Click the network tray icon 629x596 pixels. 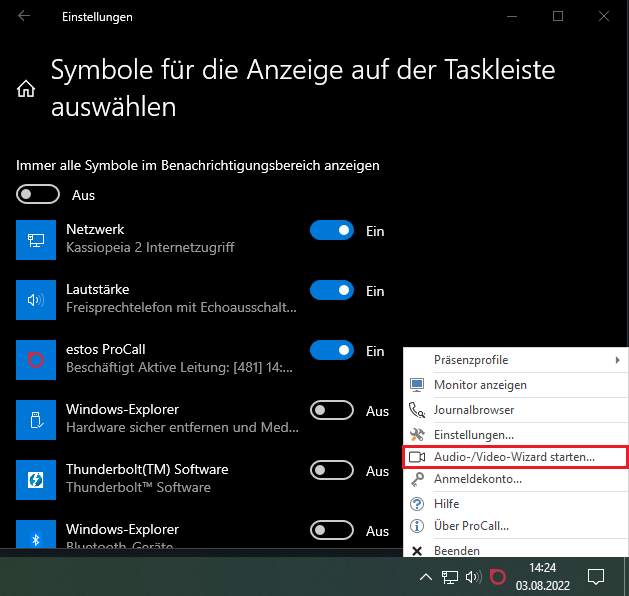pyautogui.click(x=450, y=577)
